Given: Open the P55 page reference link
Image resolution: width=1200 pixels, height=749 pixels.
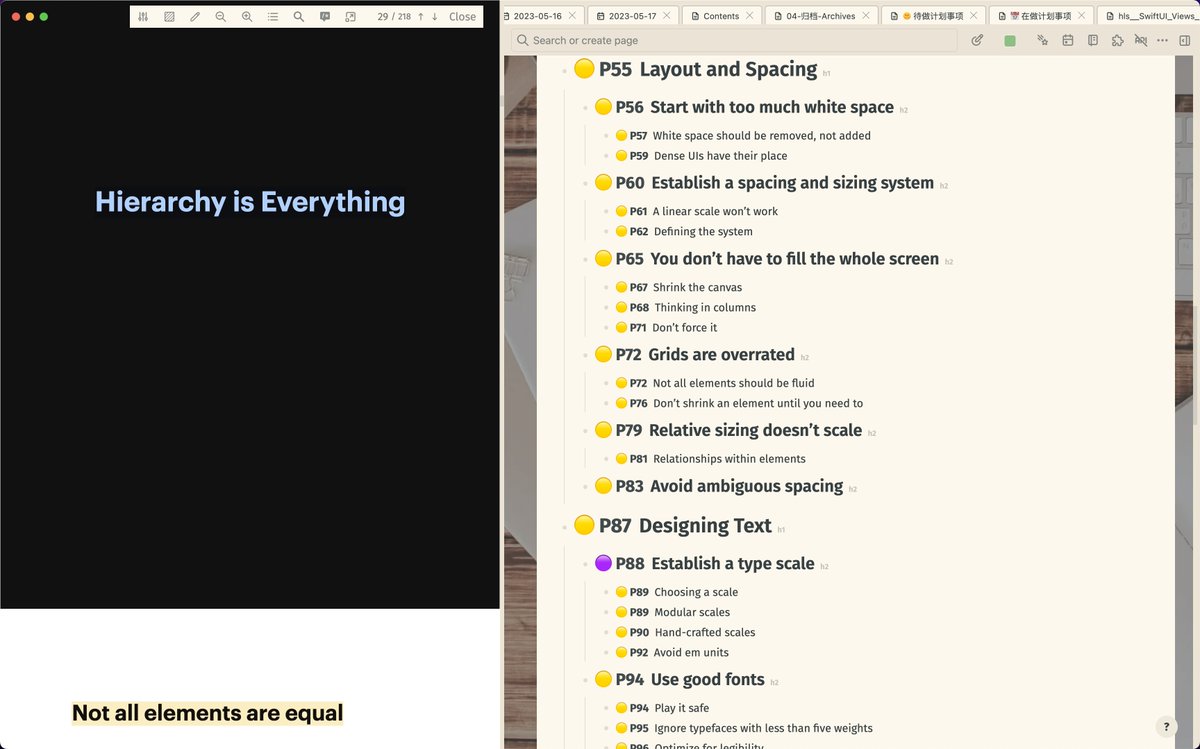Looking at the screenshot, I should [x=615, y=69].
